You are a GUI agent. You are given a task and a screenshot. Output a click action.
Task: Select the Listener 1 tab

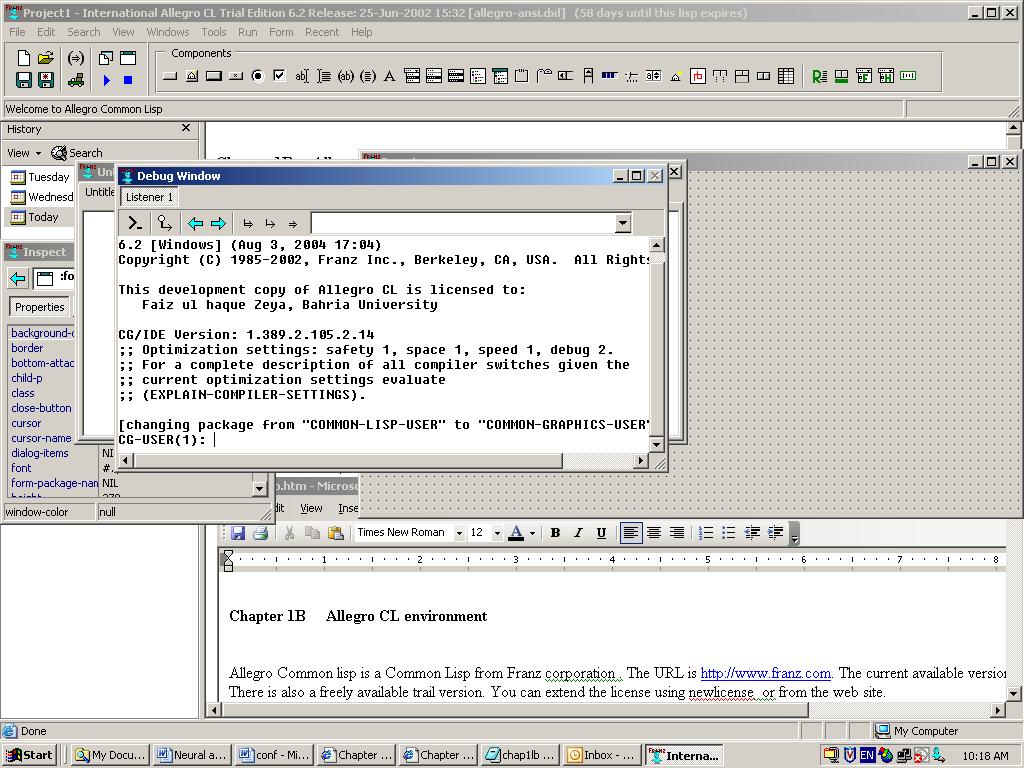[149, 197]
